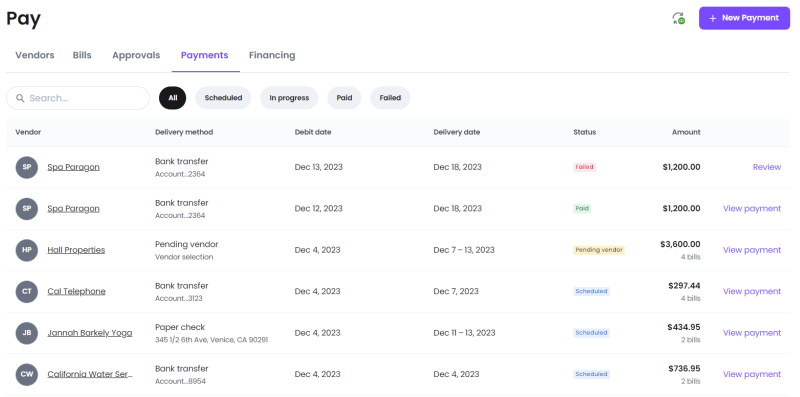This screenshot has width=800, height=397.
Task: Open the Spa Paragon vendor link in the failed row
Action: pyautogui.click(x=73, y=167)
